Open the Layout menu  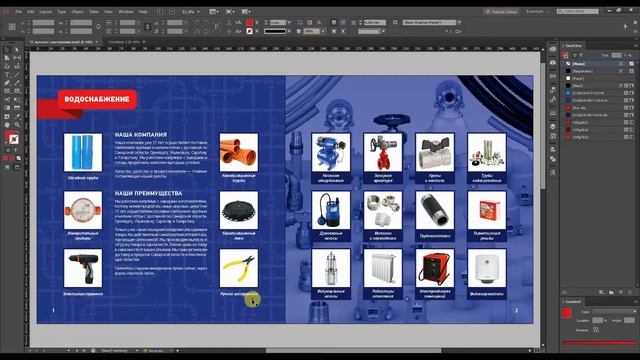45,12
